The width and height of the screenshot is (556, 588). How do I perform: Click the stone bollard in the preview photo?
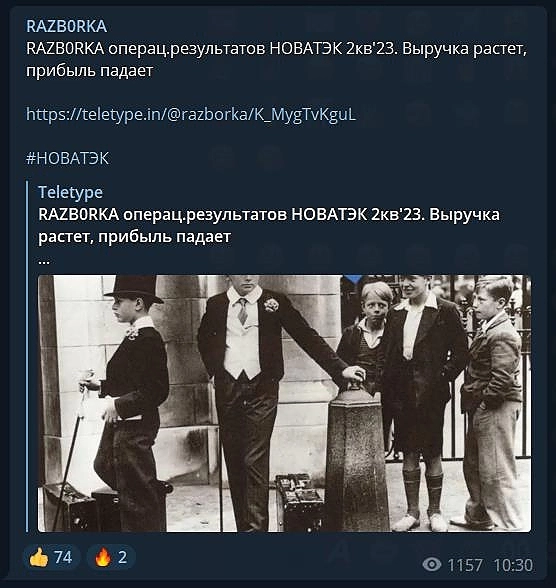[x=356, y=458]
